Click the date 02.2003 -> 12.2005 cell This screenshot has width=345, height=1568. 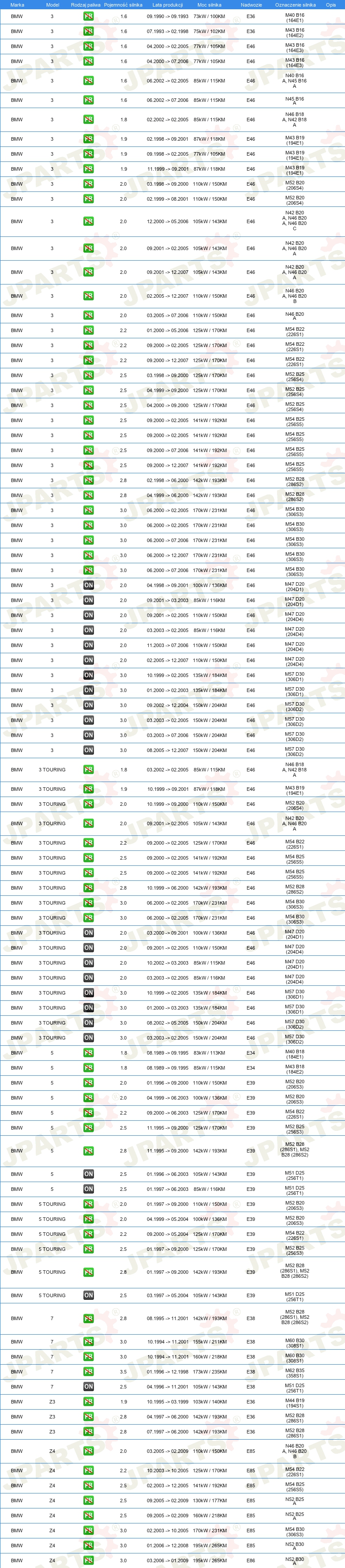[x=167, y=1486]
